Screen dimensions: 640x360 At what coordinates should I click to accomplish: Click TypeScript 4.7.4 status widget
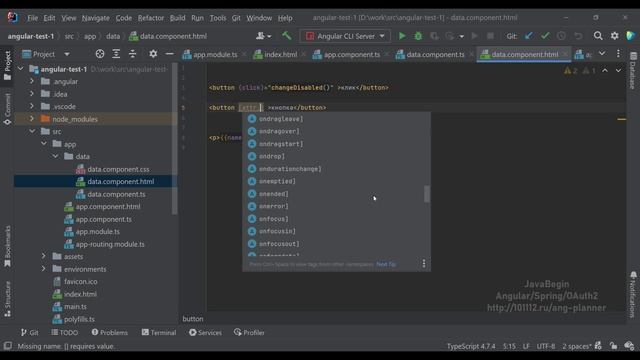coord(471,346)
